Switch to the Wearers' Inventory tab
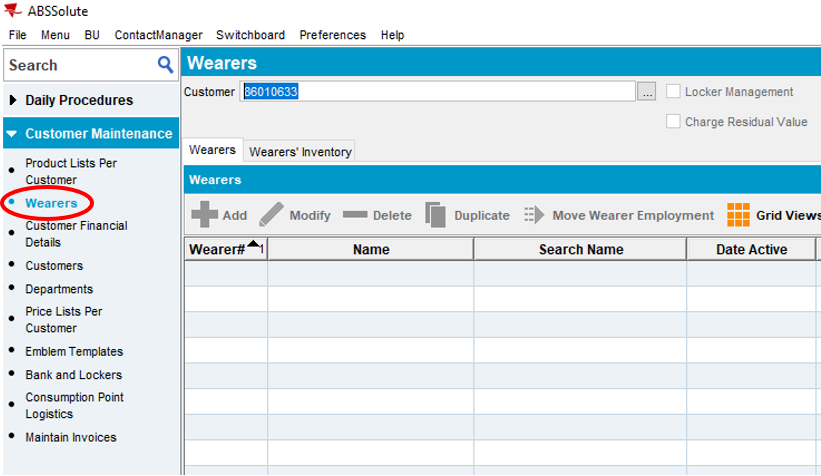 tap(300, 152)
